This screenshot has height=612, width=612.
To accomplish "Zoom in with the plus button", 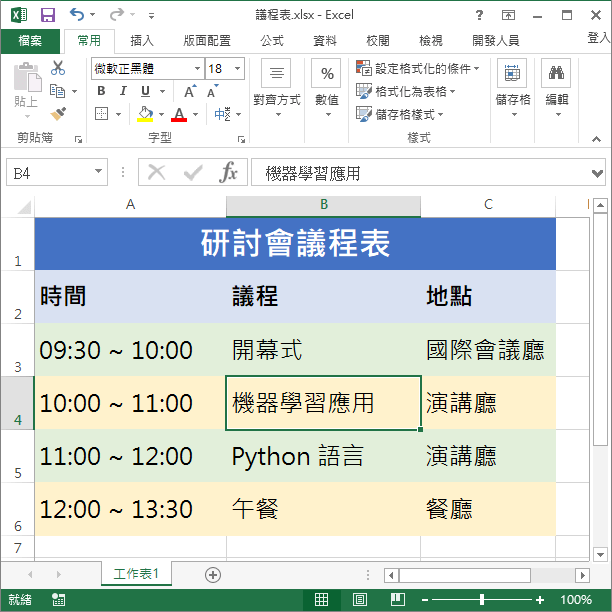I will pyautogui.click(x=540, y=600).
